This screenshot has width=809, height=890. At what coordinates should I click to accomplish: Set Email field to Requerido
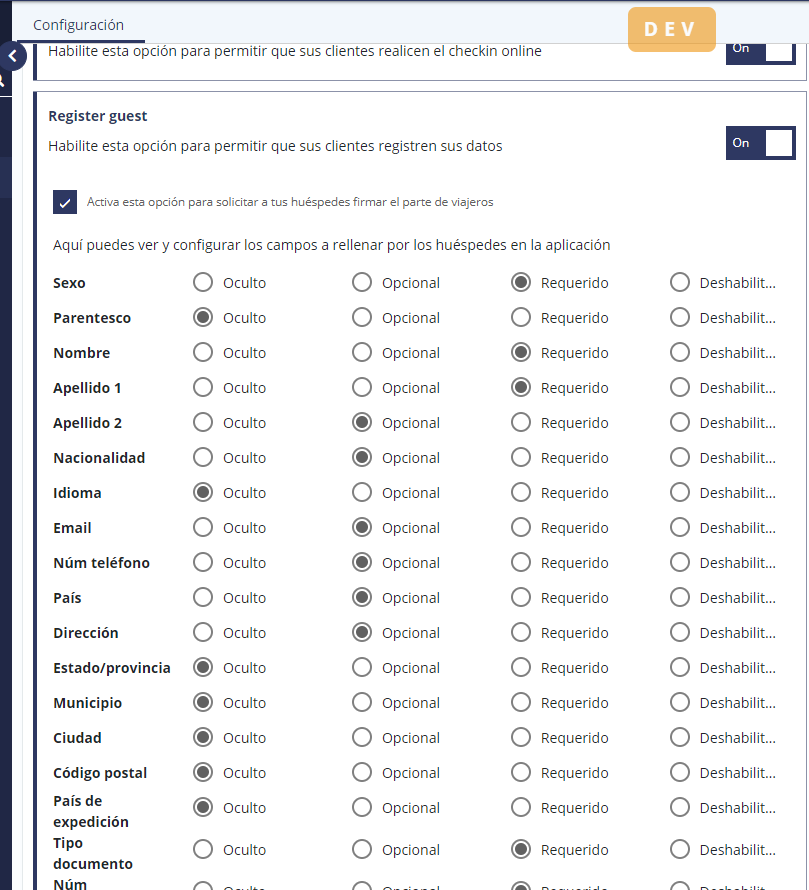pyautogui.click(x=521, y=528)
